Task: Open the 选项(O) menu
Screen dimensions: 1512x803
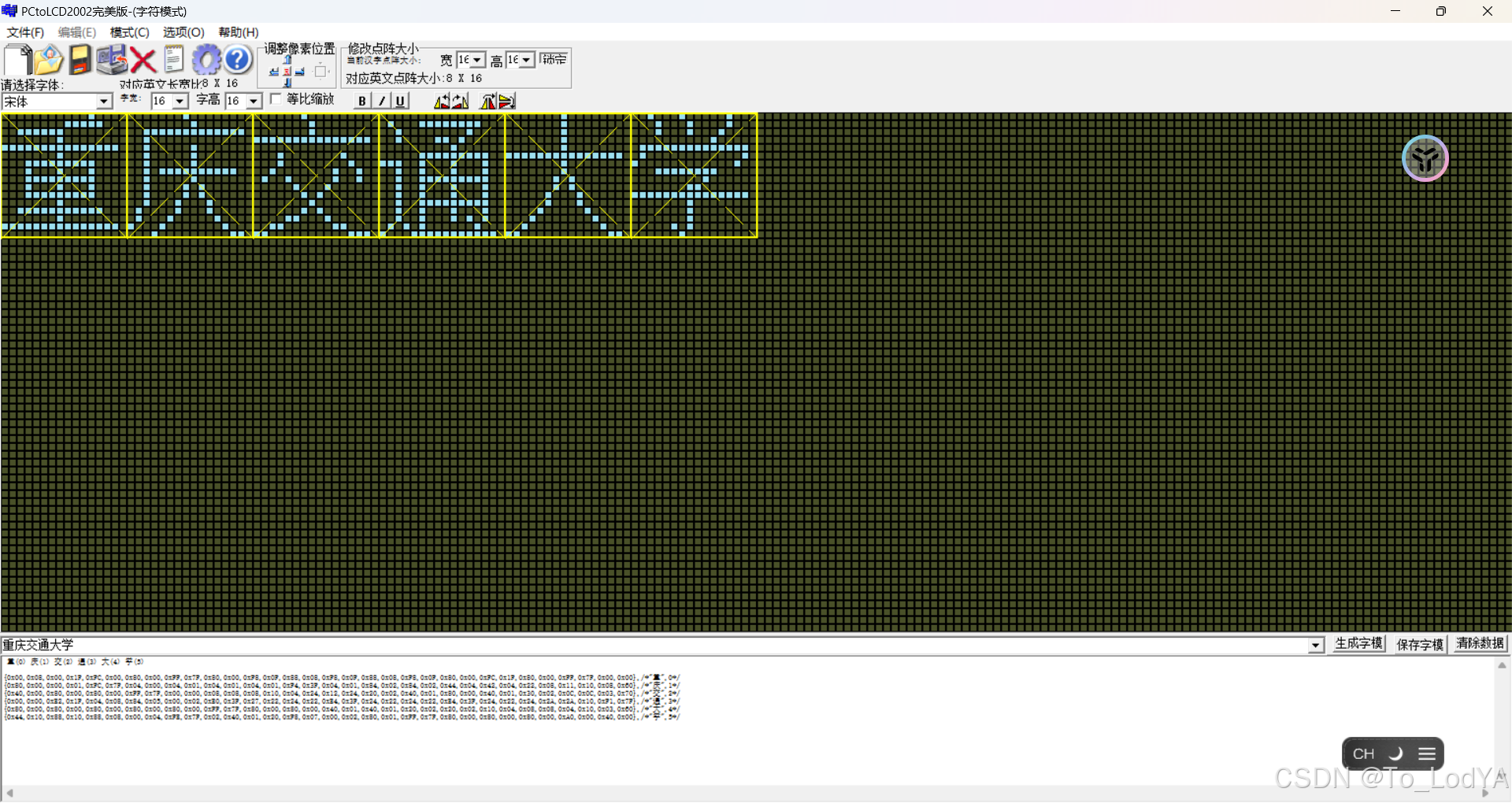Action: (x=183, y=32)
